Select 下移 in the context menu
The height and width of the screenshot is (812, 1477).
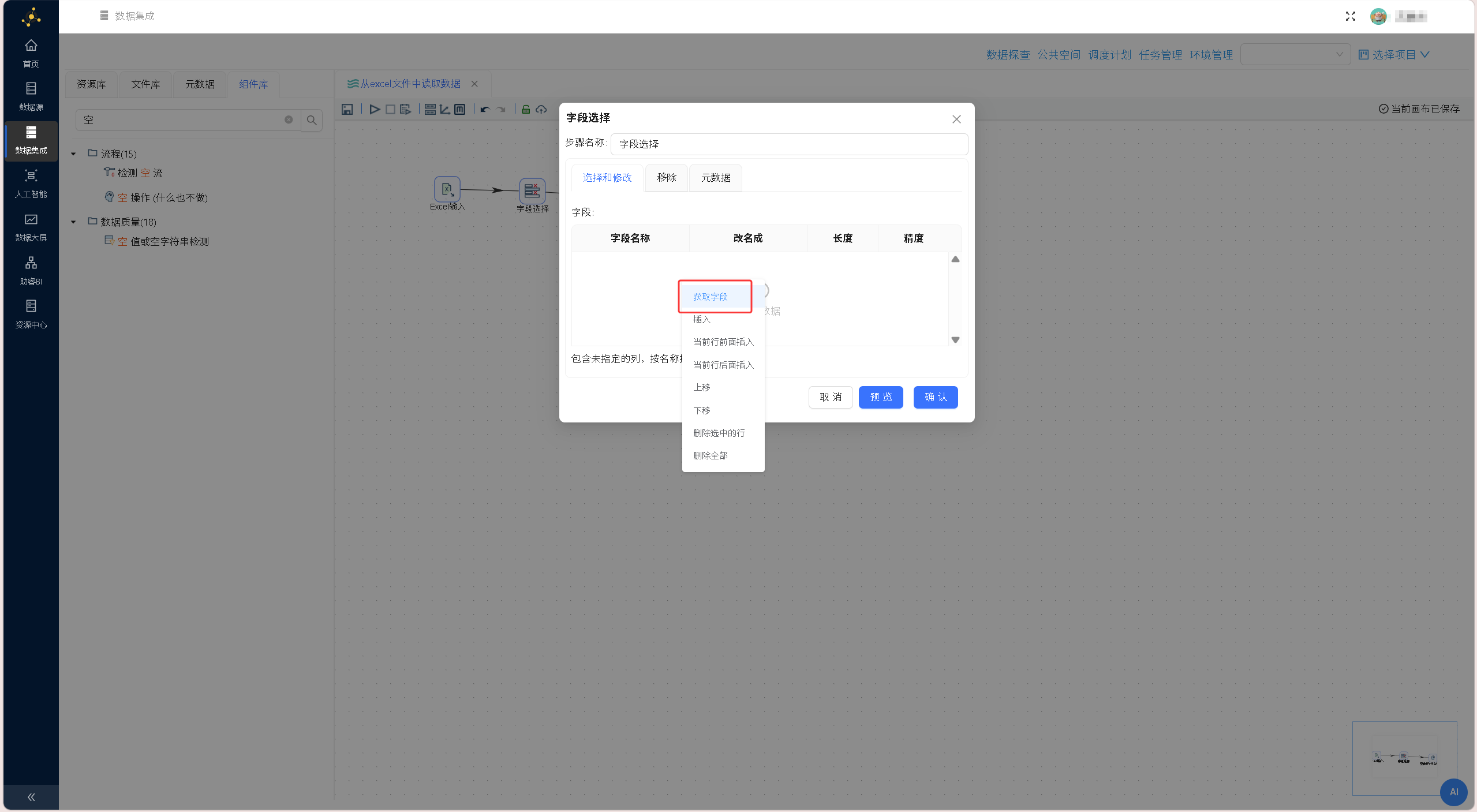(723, 410)
